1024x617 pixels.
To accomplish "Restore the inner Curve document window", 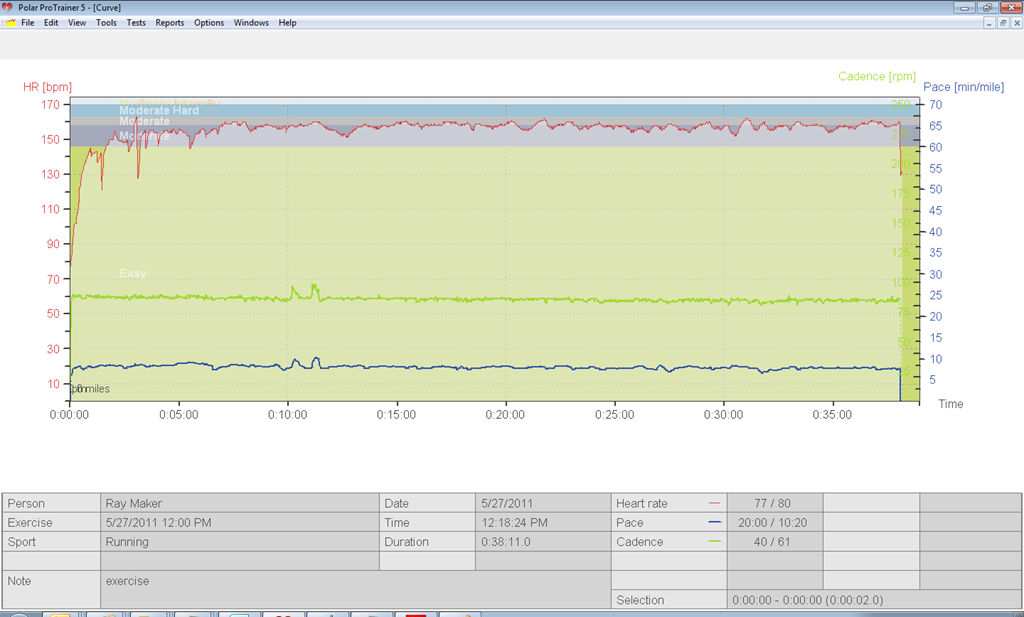I will pos(1003,23).
